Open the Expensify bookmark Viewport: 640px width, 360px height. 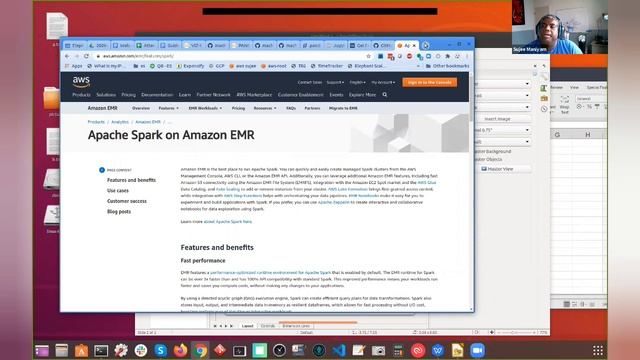[191, 66]
